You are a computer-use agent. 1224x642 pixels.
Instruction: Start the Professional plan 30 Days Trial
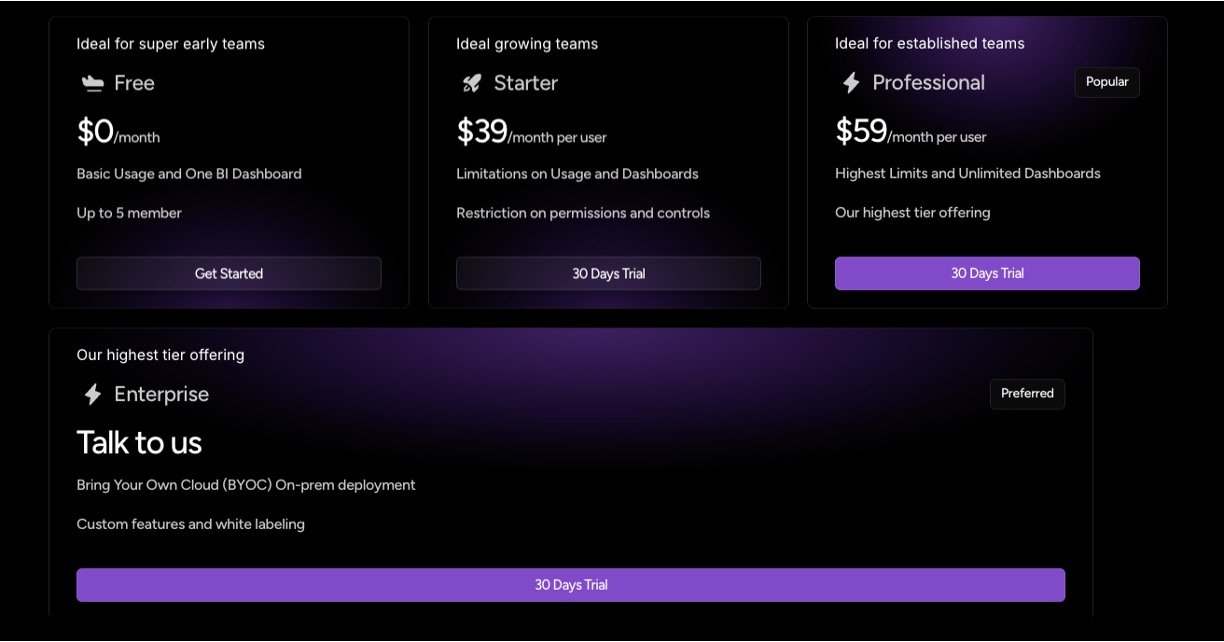[987, 273]
